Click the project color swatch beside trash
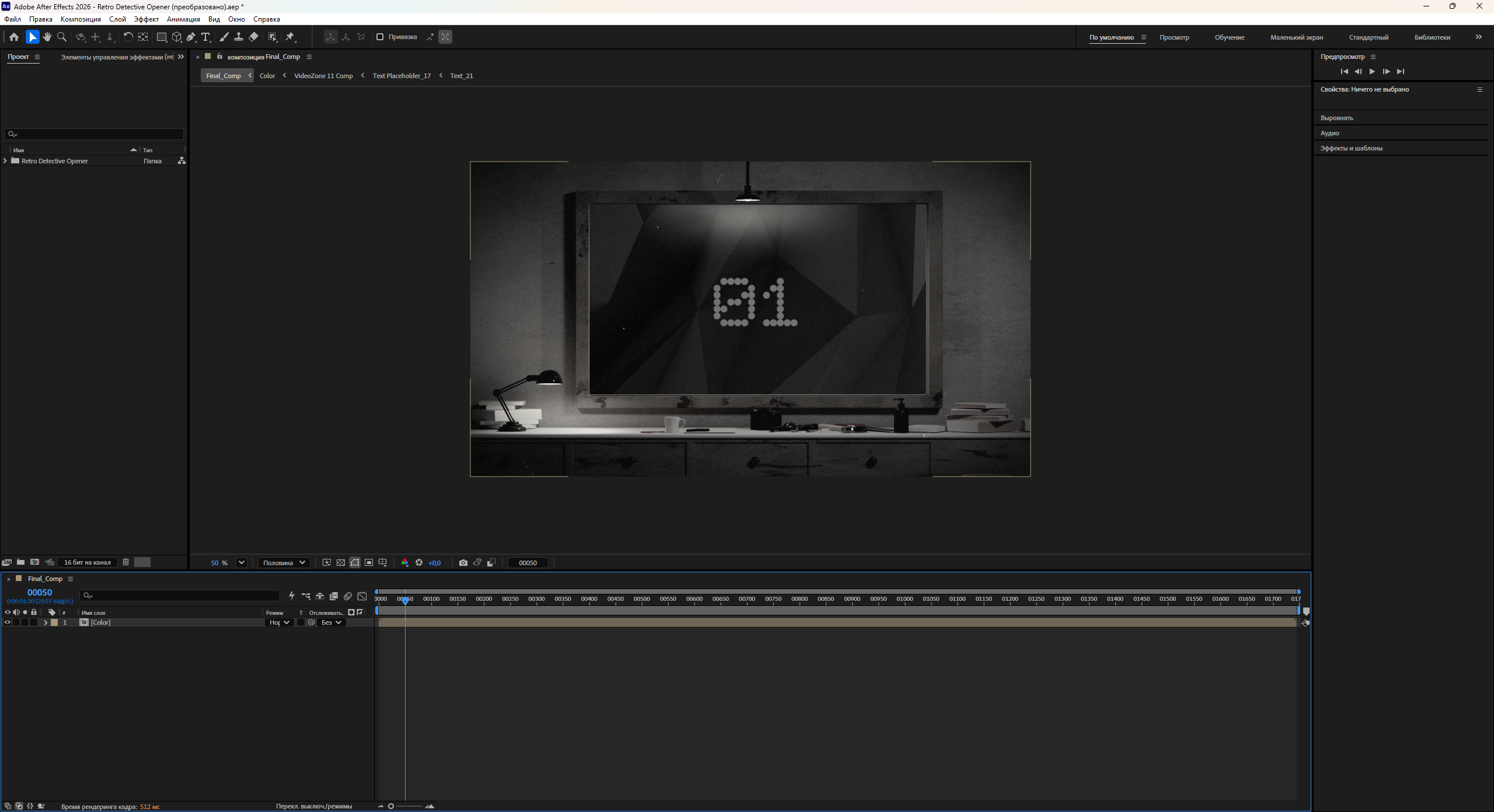This screenshot has width=1494, height=812. click(142, 562)
